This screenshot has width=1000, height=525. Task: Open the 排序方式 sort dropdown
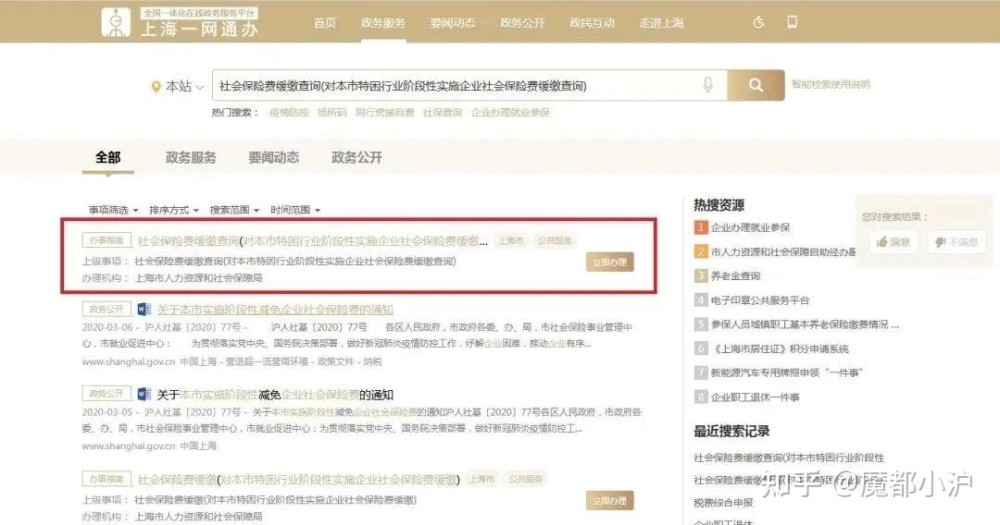[174, 210]
